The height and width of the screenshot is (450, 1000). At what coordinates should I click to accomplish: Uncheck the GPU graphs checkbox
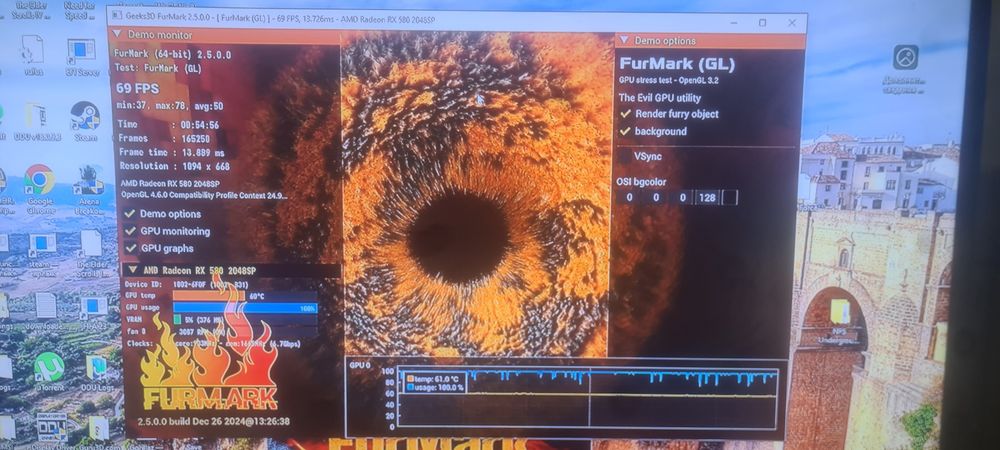130,248
